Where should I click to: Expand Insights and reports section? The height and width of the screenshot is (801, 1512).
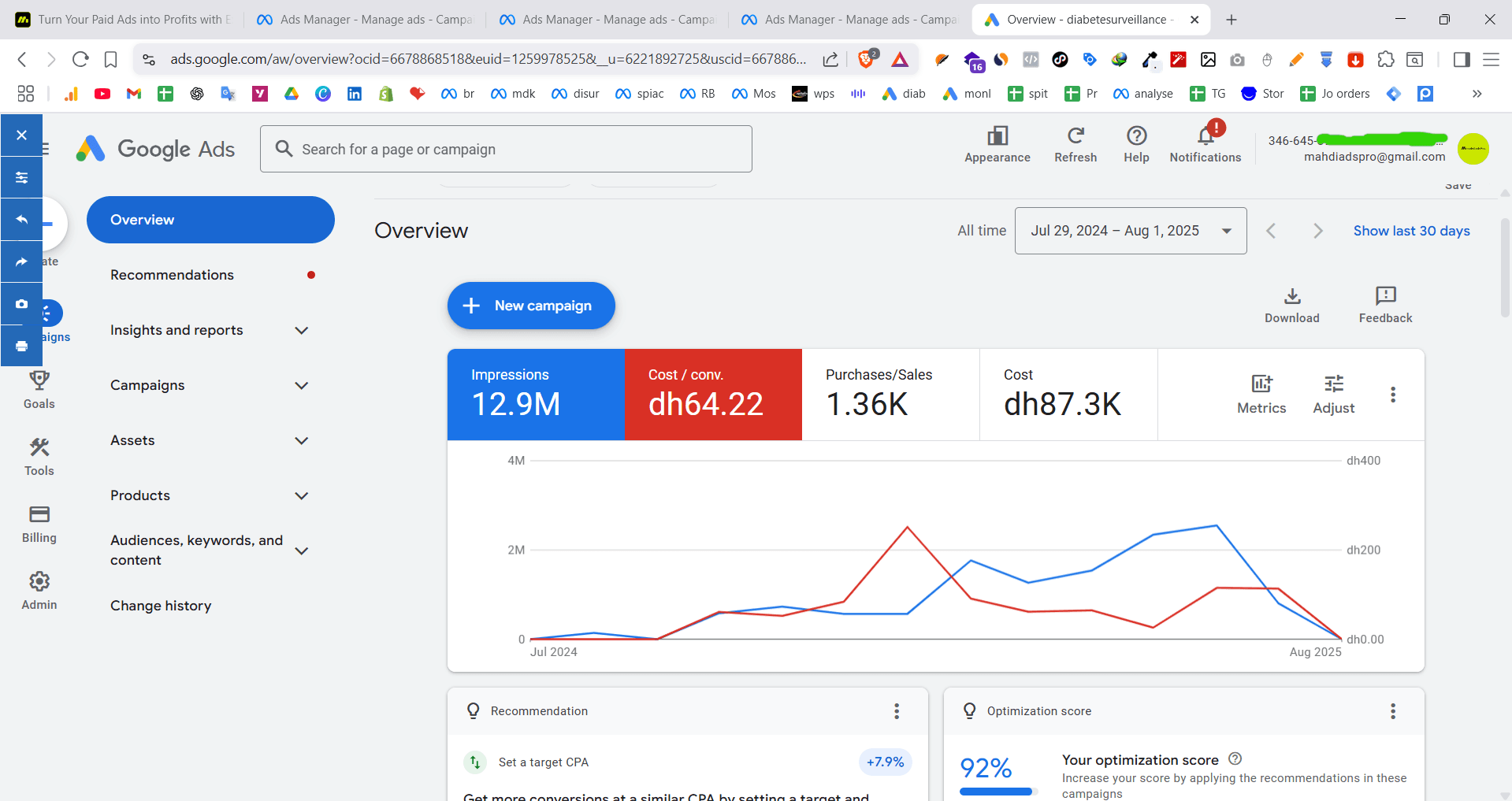(x=301, y=331)
